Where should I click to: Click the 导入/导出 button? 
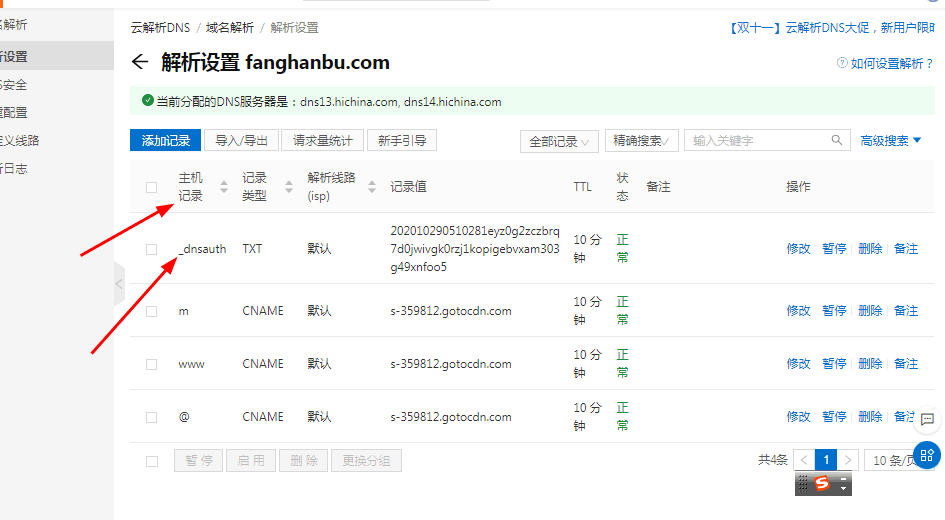241,140
